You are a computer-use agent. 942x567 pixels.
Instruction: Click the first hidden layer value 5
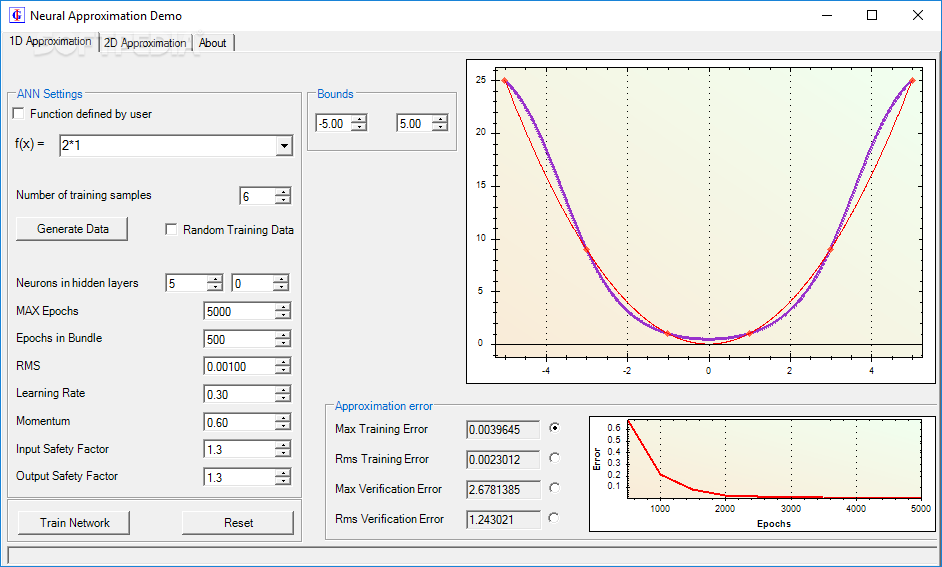[186, 284]
